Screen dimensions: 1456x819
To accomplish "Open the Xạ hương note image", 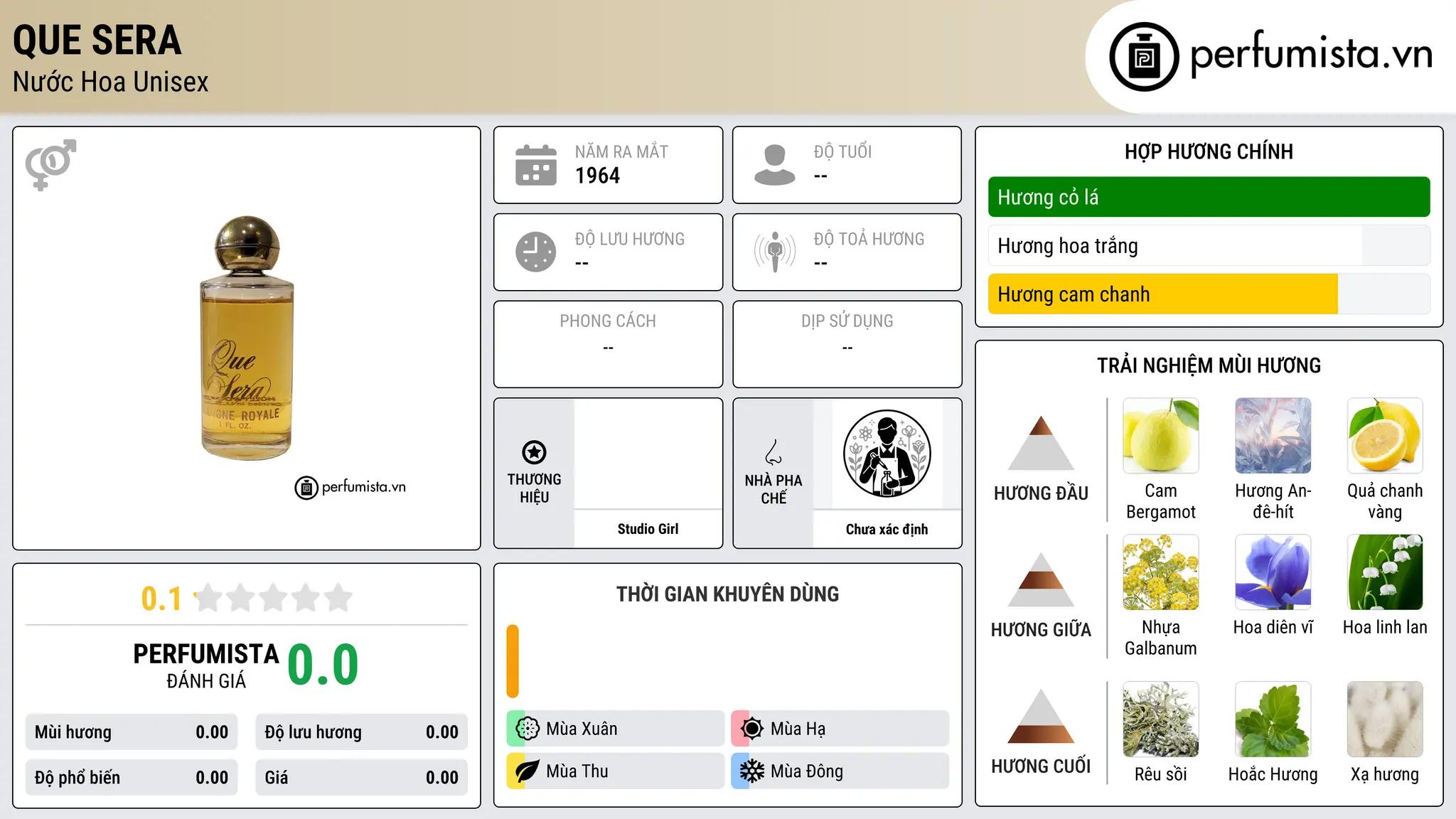I will pyautogui.click(x=1385, y=719).
